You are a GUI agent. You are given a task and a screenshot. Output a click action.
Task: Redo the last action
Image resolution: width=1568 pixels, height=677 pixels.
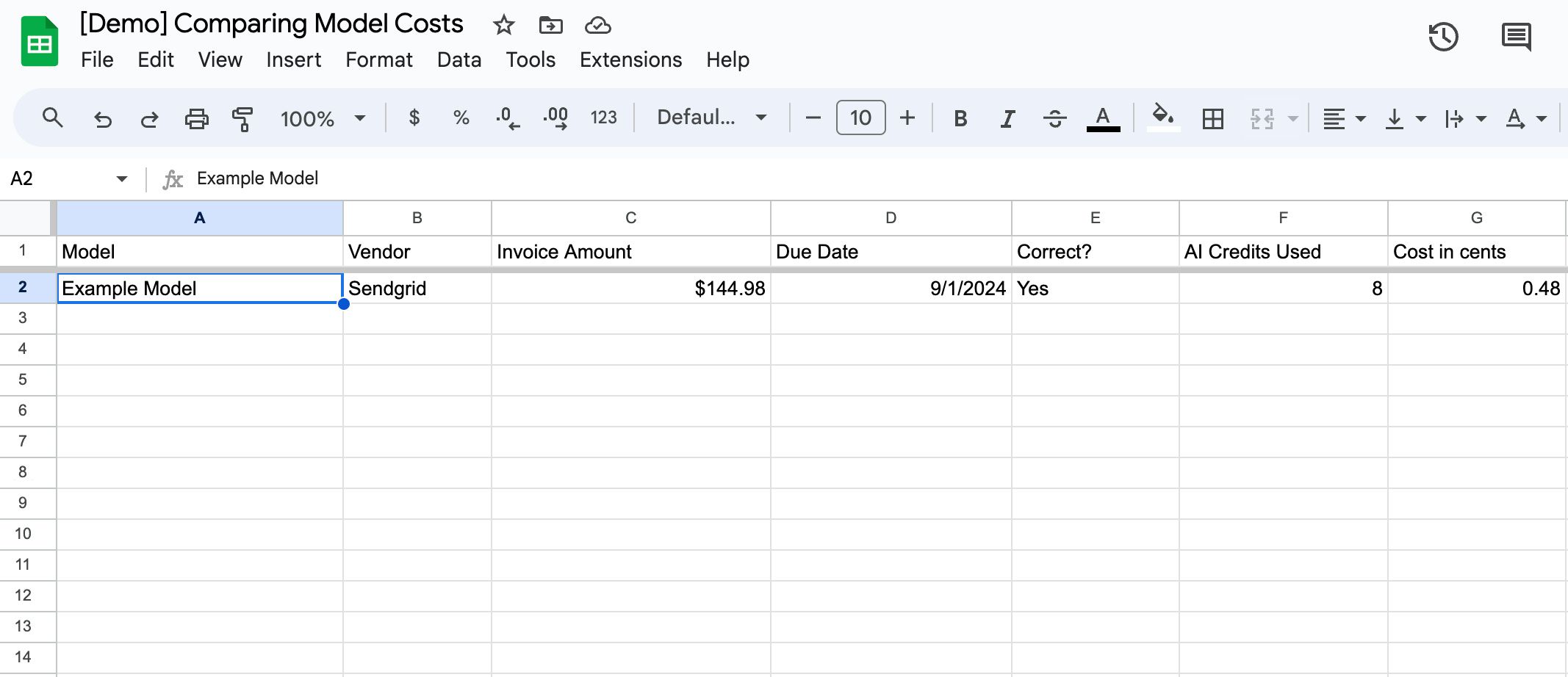pyautogui.click(x=149, y=118)
